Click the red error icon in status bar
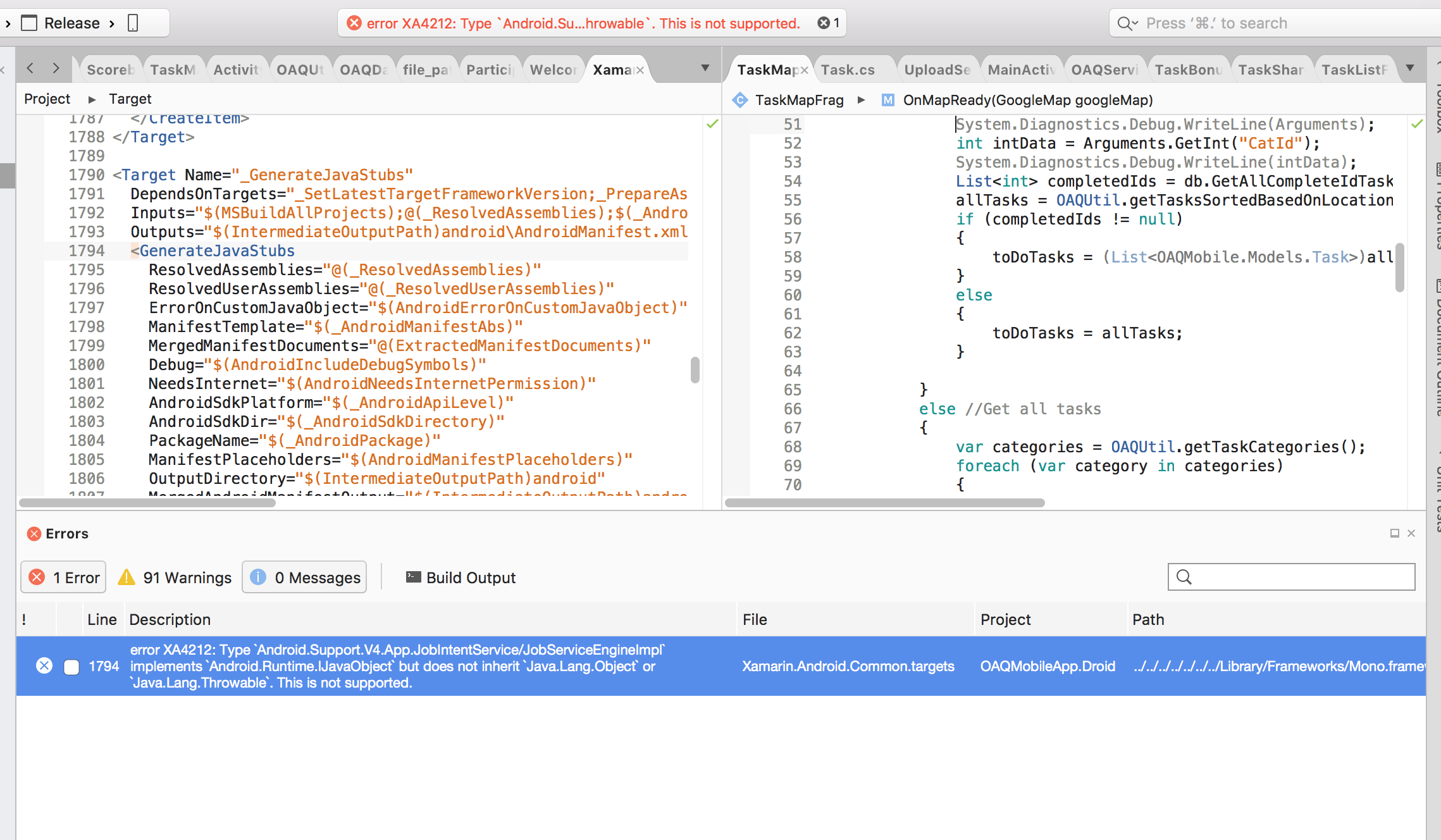Screen dimensions: 1441x840 point(354,23)
